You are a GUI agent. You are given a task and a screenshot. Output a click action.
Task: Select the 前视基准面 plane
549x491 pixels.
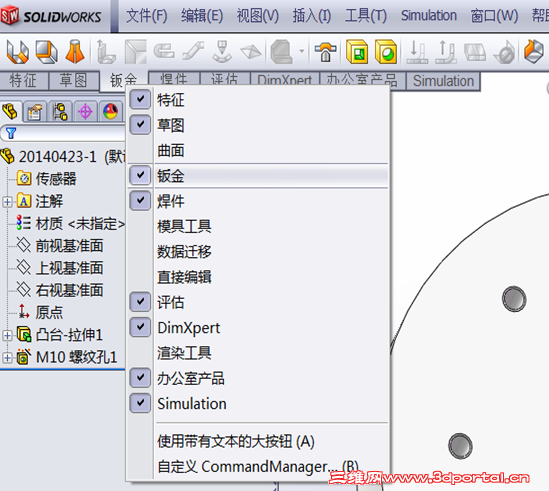click(x=60, y=246)
